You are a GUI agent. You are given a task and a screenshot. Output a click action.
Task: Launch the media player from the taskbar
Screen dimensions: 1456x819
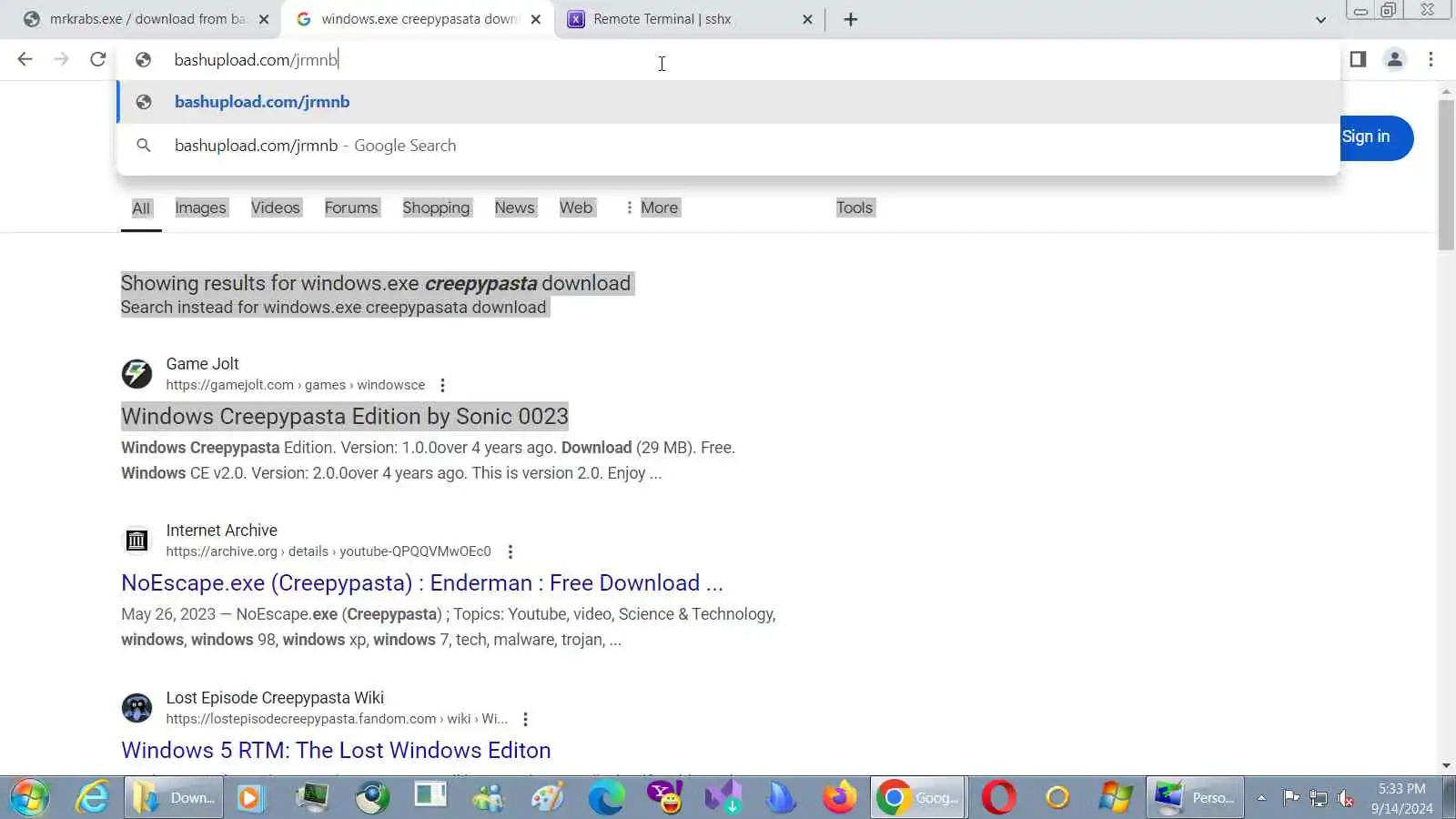click(x=249, y=798)
